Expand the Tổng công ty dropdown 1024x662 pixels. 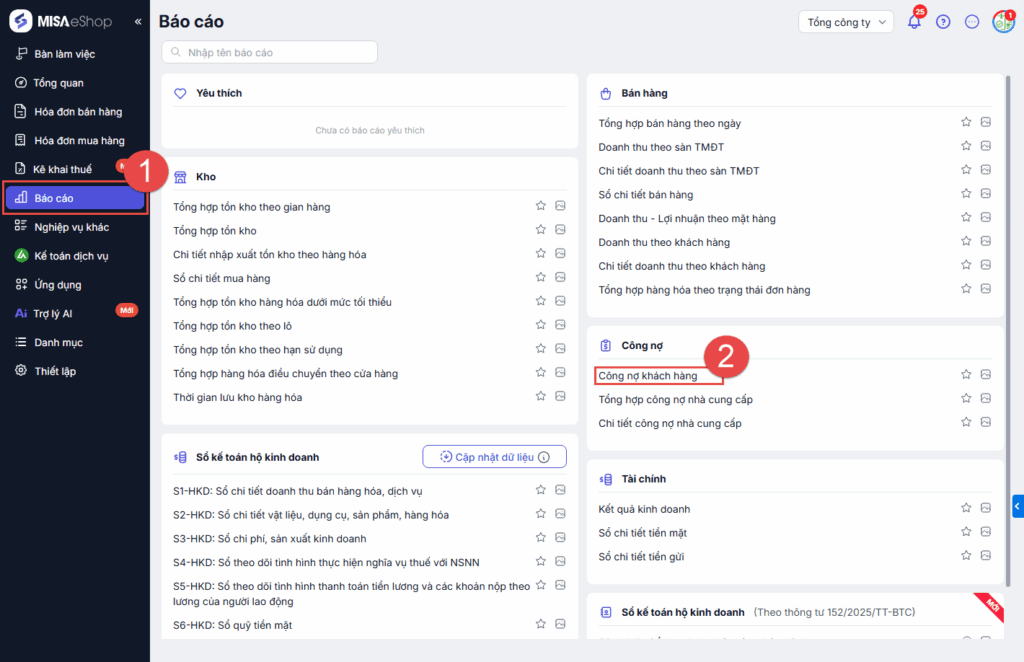845,22
